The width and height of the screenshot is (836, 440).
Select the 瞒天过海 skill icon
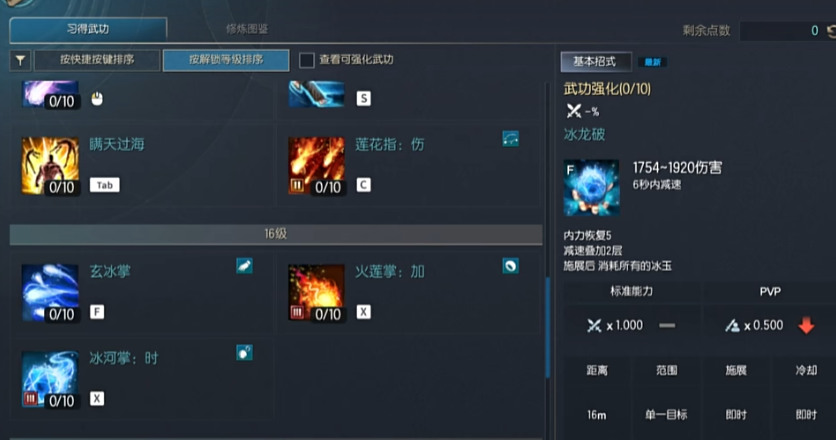click(x=50, y=165)
